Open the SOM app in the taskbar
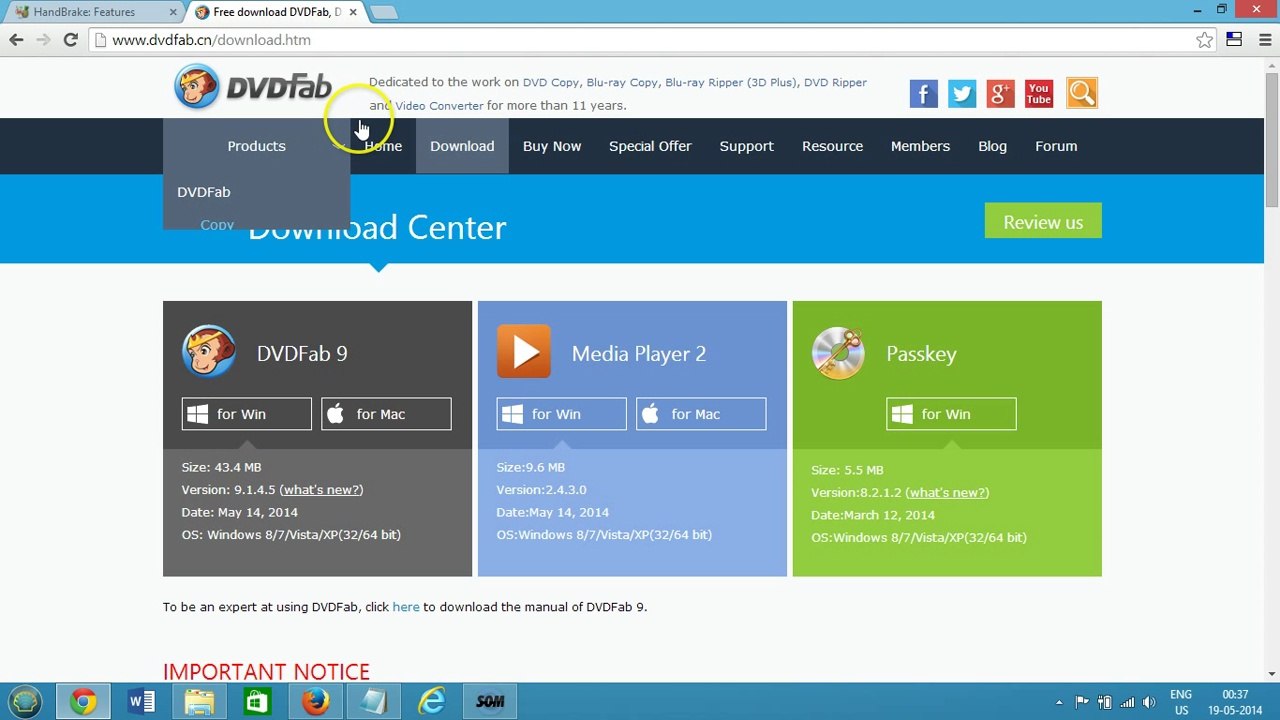This screenshot has height=720, width=1280. [x=490, y=701]
